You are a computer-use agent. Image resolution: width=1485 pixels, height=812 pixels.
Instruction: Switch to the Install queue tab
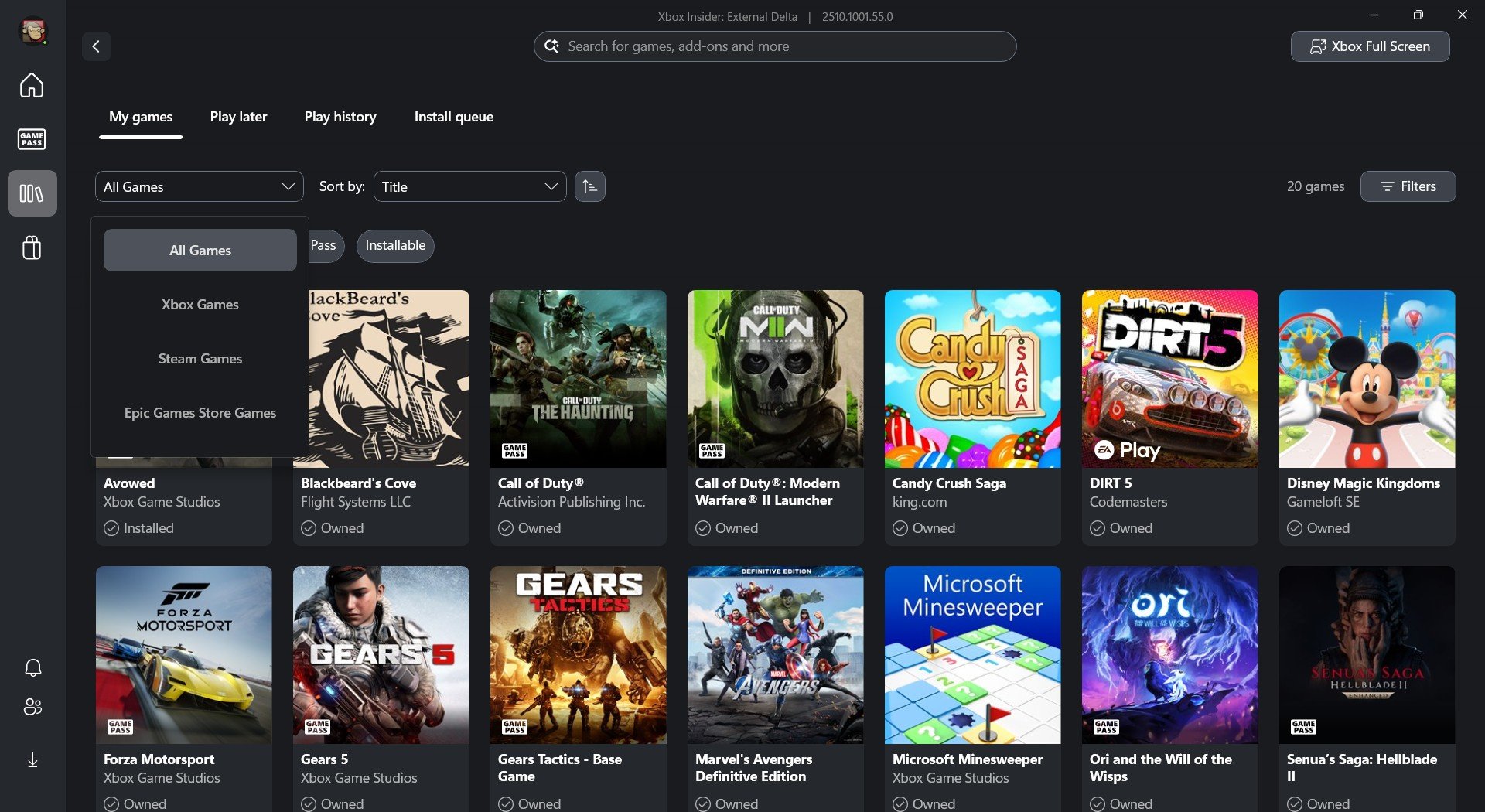click(x=453, y=117)
